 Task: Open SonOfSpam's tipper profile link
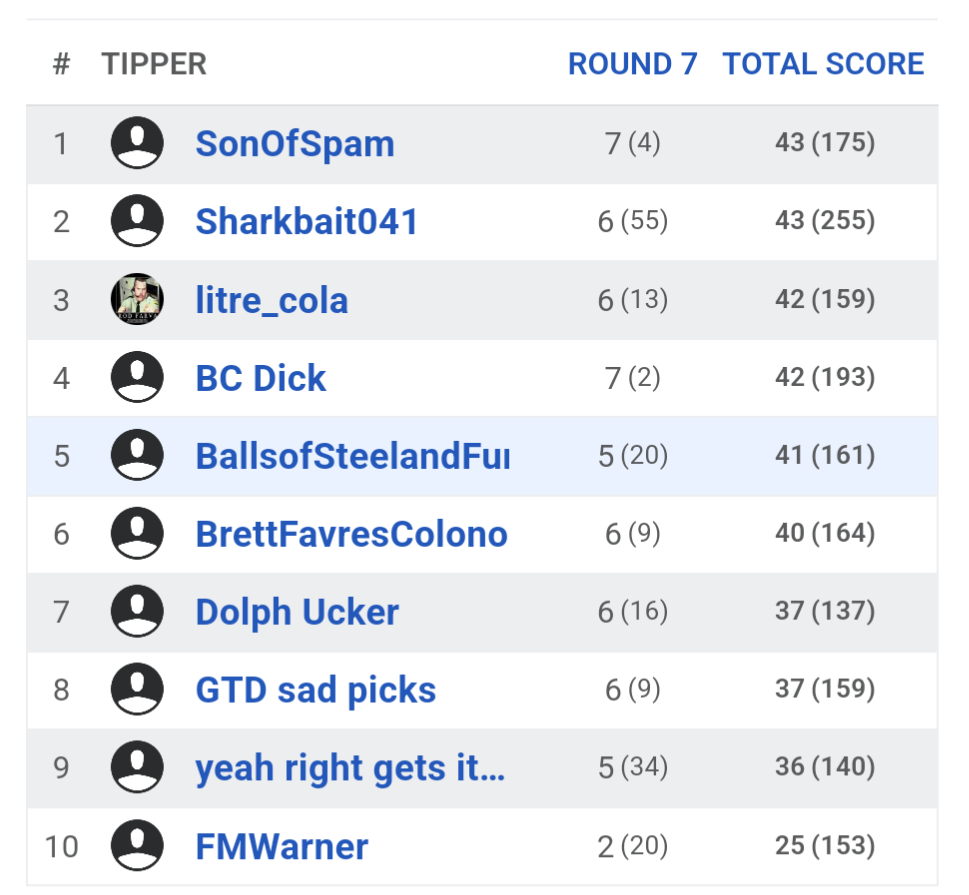pos(294,144)
